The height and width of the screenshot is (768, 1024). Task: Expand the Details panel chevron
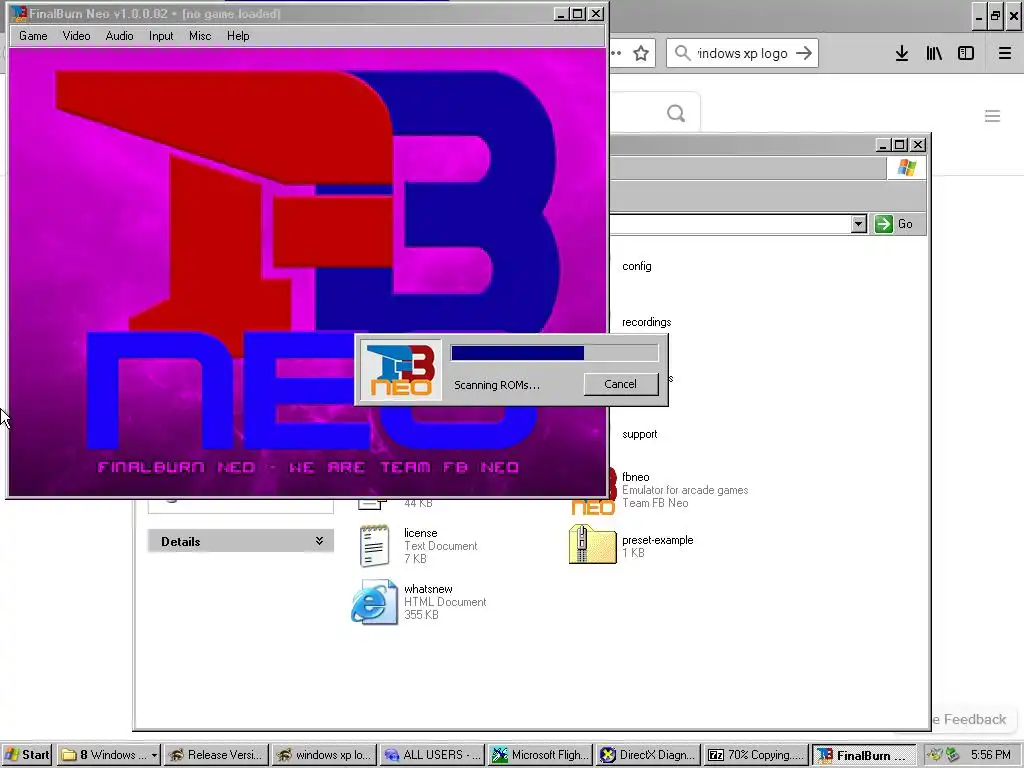[319, 541]
